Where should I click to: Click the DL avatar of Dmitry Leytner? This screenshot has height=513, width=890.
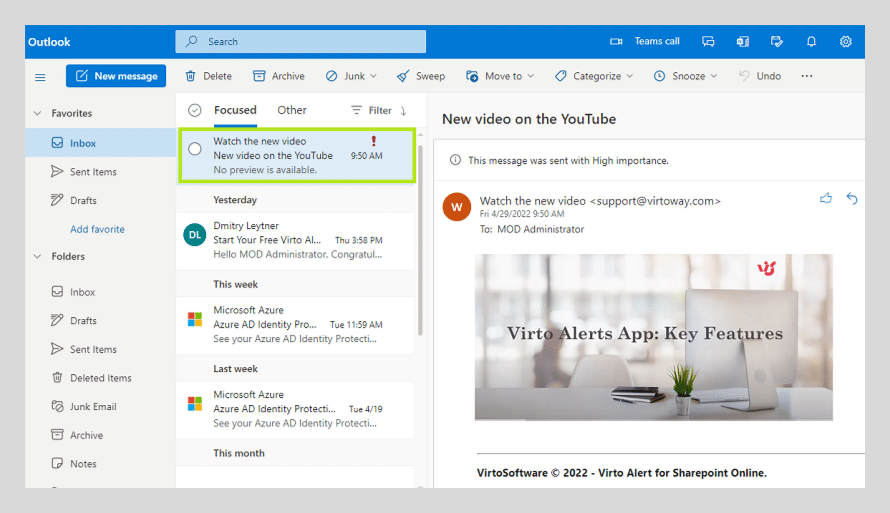tap(195, 235)
